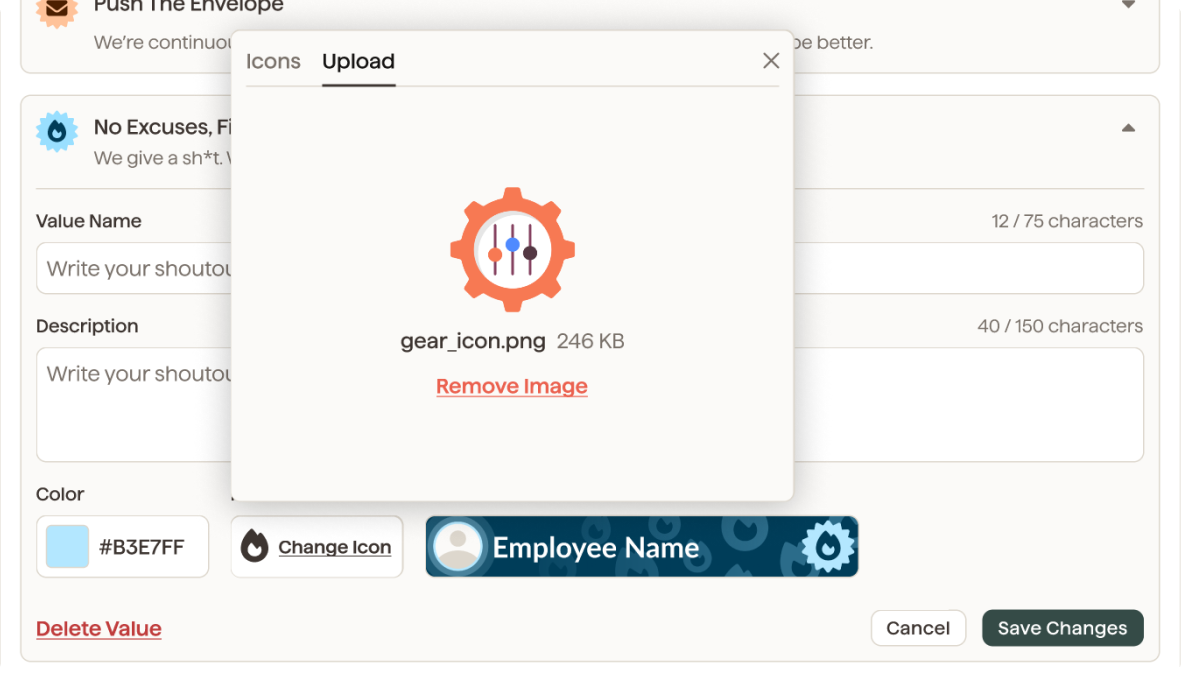The width and height of the screenshot is (1181, 677).
Task: Click the #B3E7FF hex color value
Action: click(x=142, y=547)
